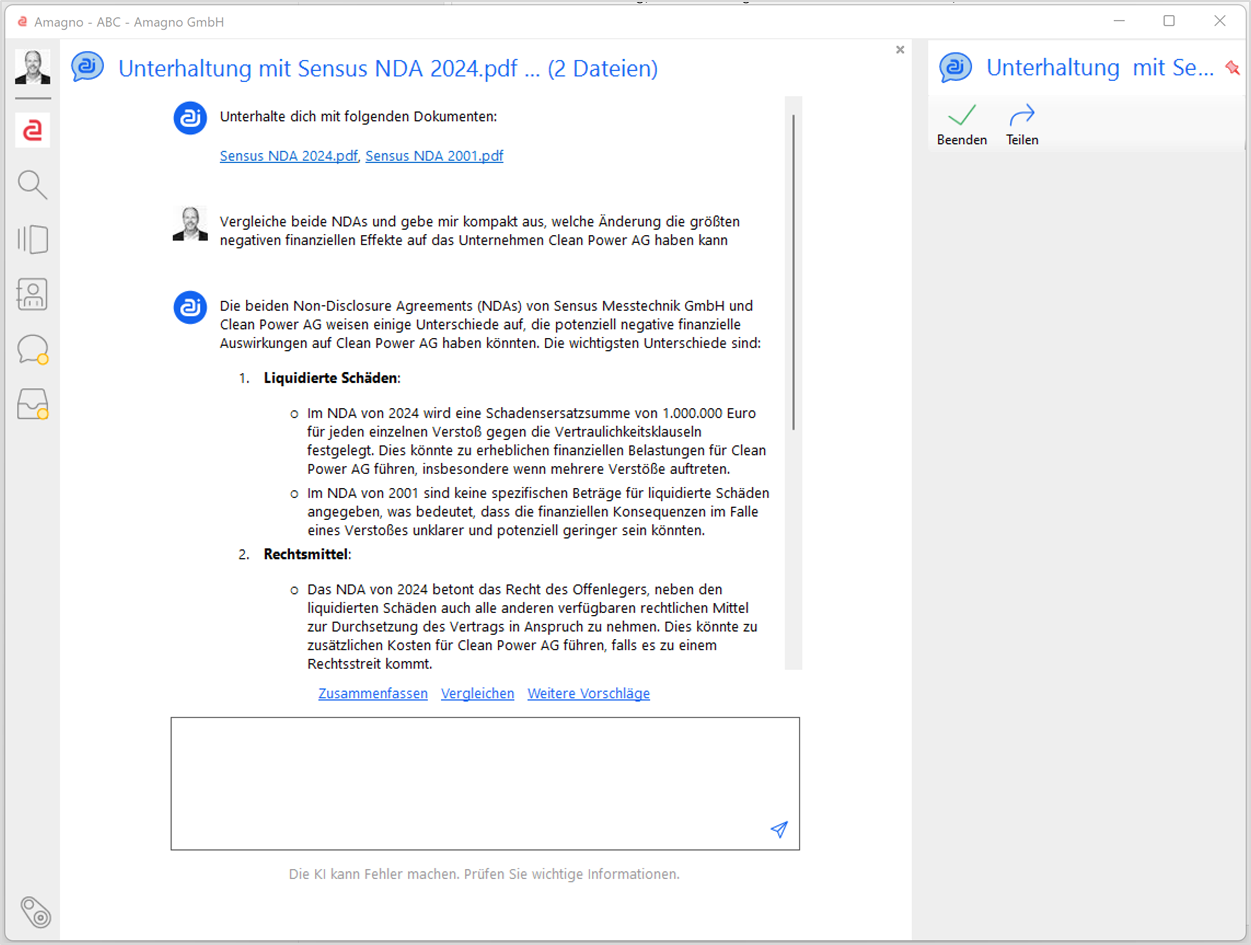The height and width of the screenshot is (945, 1251).
Task: Open the Sensus NDA 2024.pdf link
Action: tap(289, 156)
